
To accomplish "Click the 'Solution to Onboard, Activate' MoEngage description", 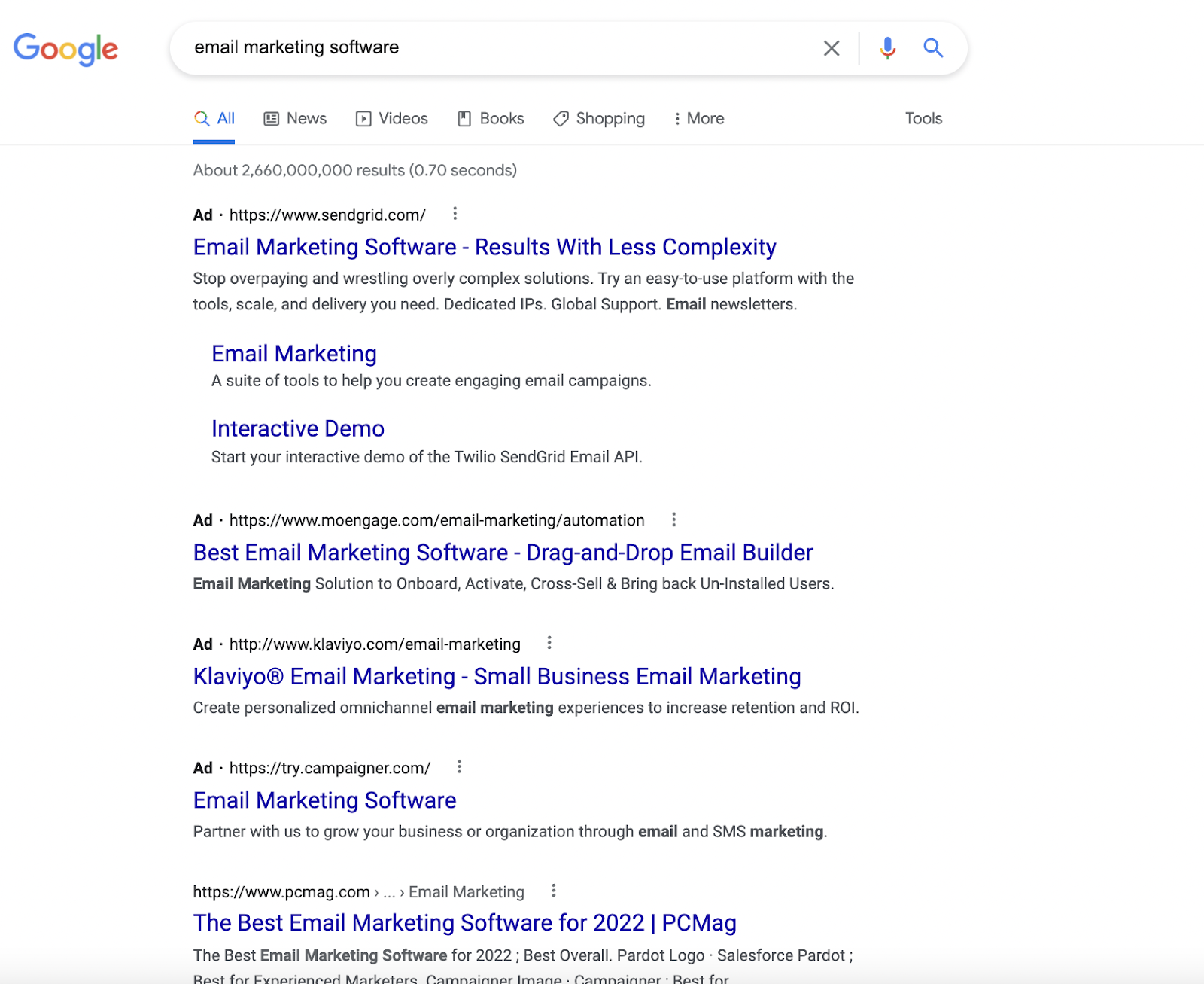I will click(x=514, y=584).
